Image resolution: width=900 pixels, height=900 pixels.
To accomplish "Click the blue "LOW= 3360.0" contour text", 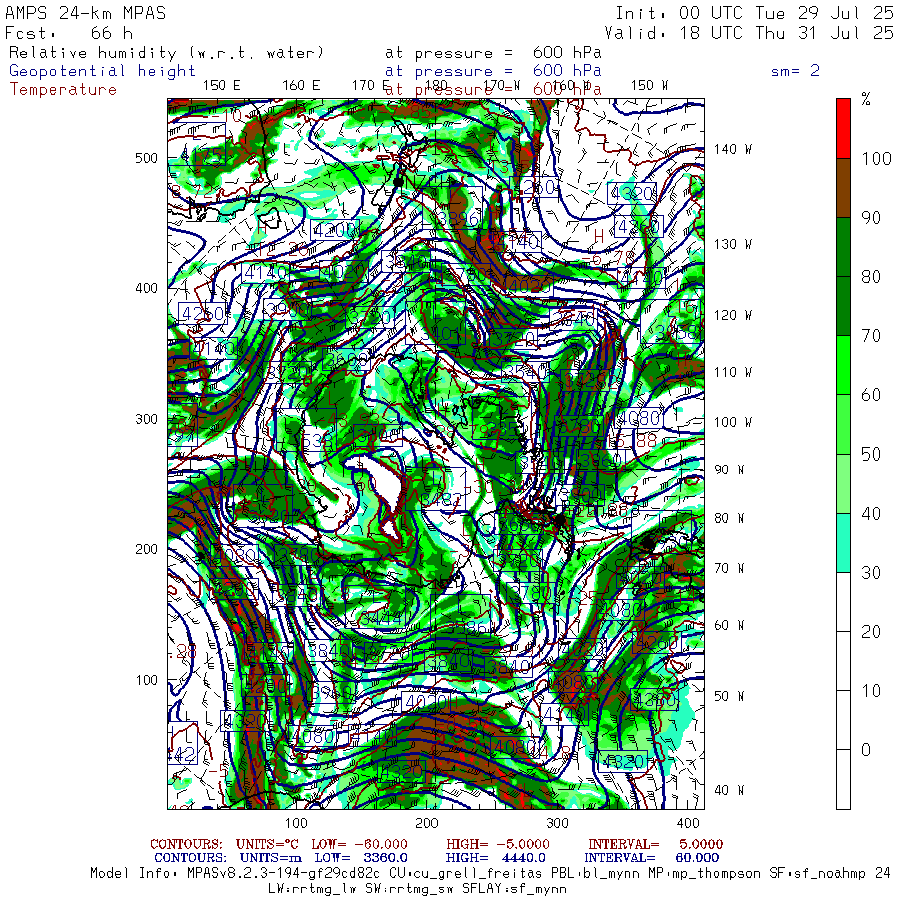I will point(361,858).
